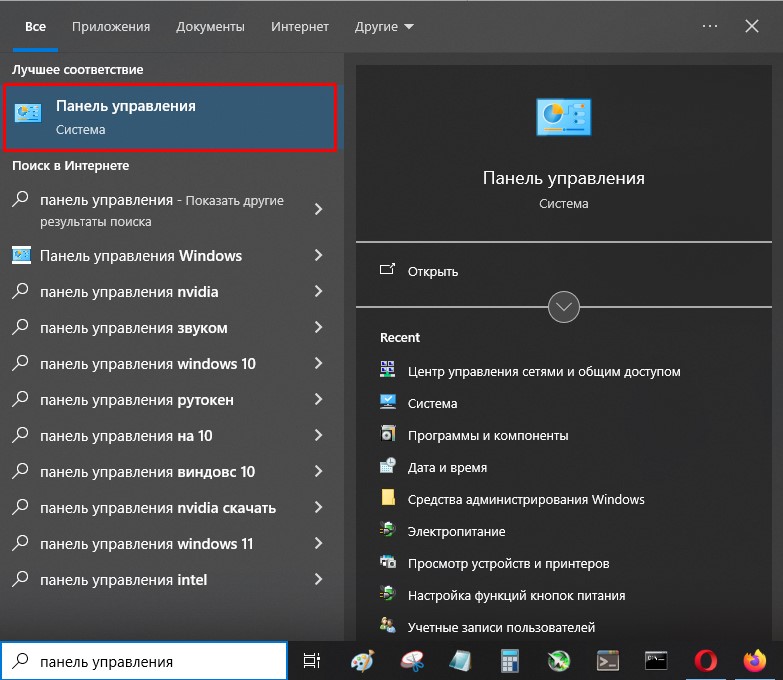
Task: Open Command Prompt from the taskbar
Action: coord(656,661)
